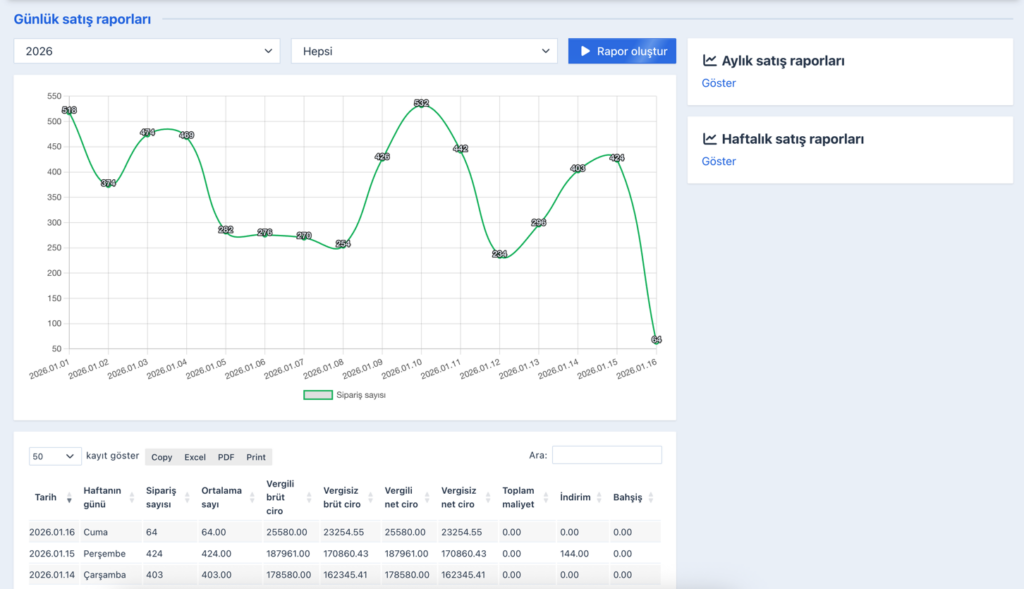
Task: Click Göster under Haftalık satış raporları
Action: click(718, 161)
